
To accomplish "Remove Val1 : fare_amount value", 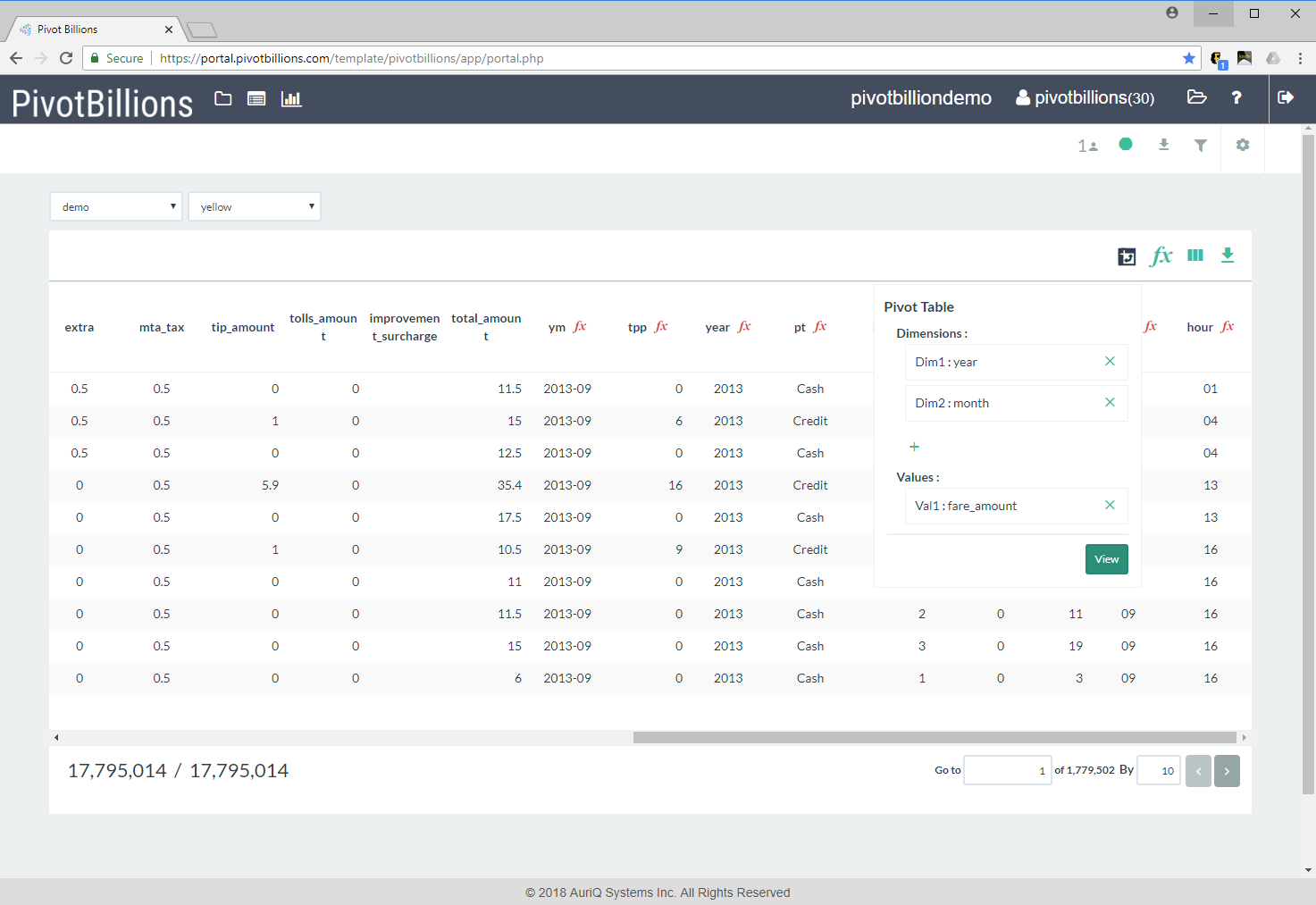I will pyautogui.click(x=1110, y=506).
